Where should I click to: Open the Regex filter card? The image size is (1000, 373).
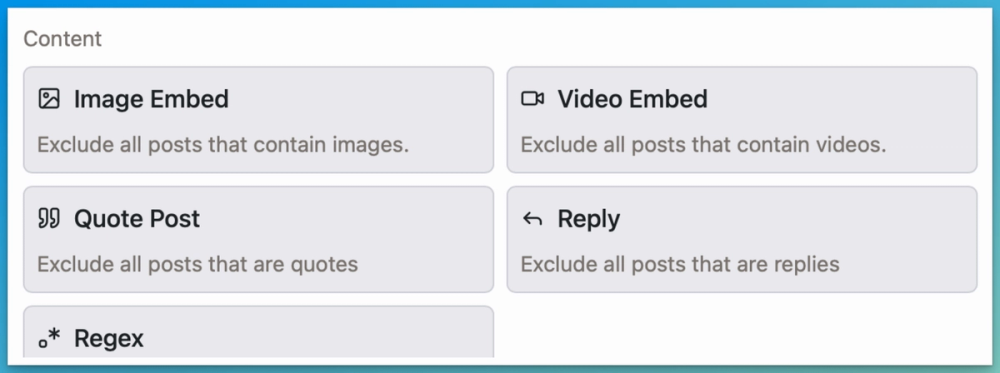[x=258, y=332]
